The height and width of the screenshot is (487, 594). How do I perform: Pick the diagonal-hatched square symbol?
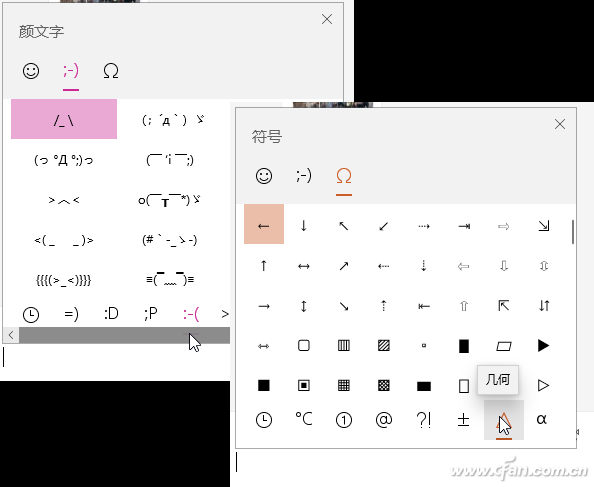[383, 345]
